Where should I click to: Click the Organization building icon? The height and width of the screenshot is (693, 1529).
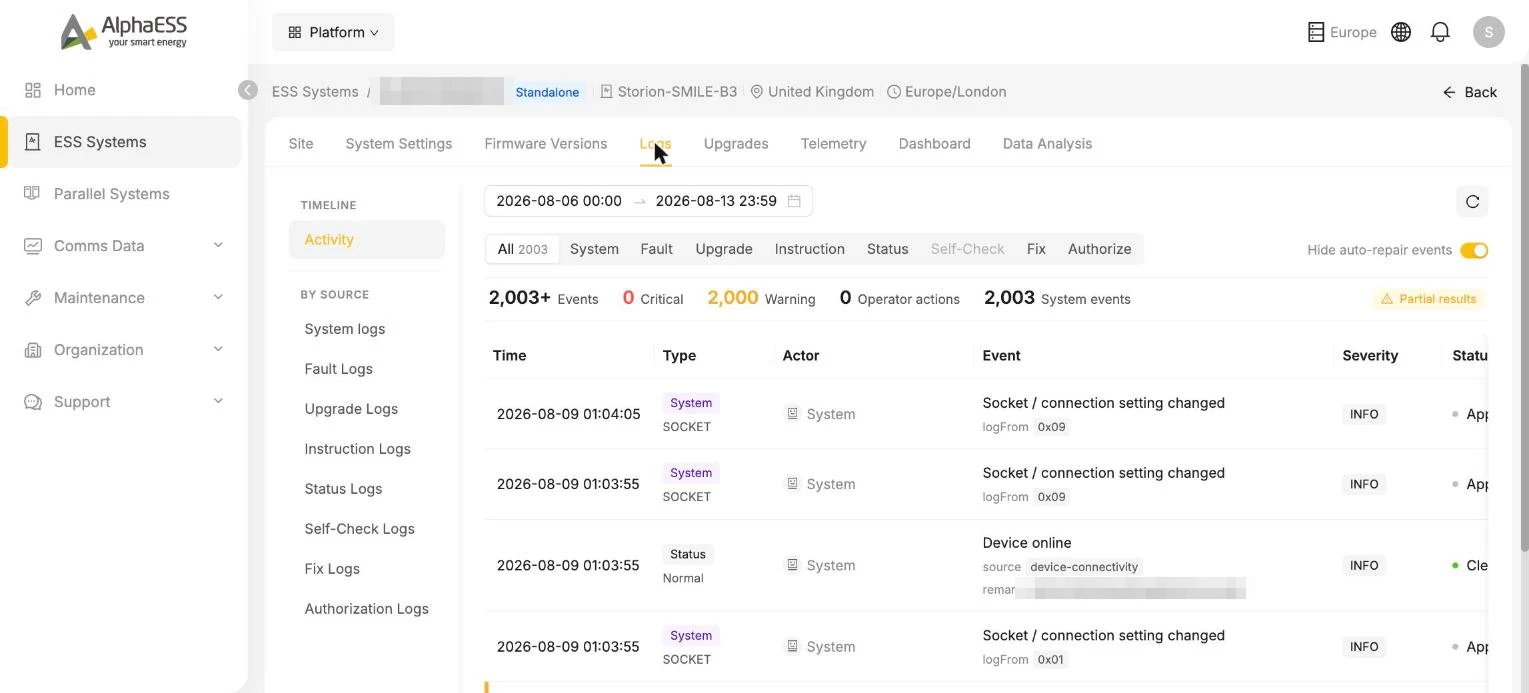point(33,350)
